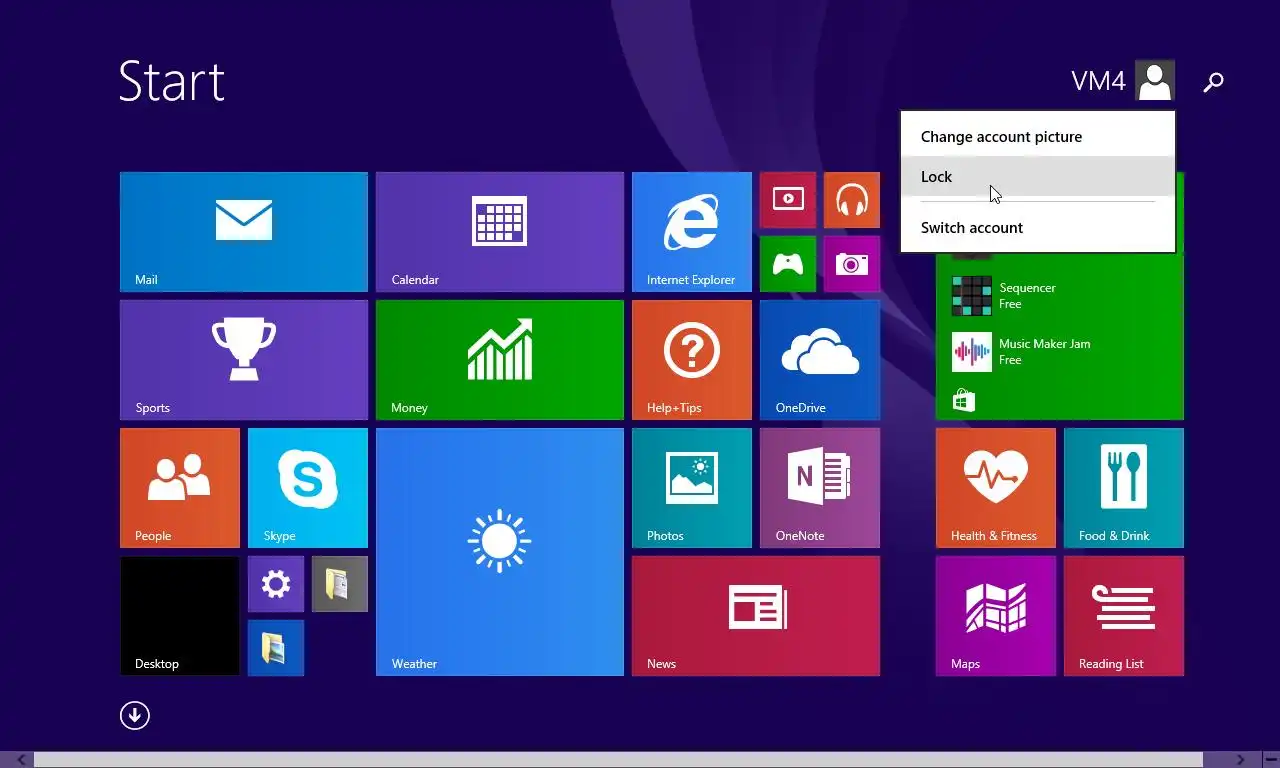1280x768 pixels.
Task: Open the Photos tile
Action: tap(692, 488)
